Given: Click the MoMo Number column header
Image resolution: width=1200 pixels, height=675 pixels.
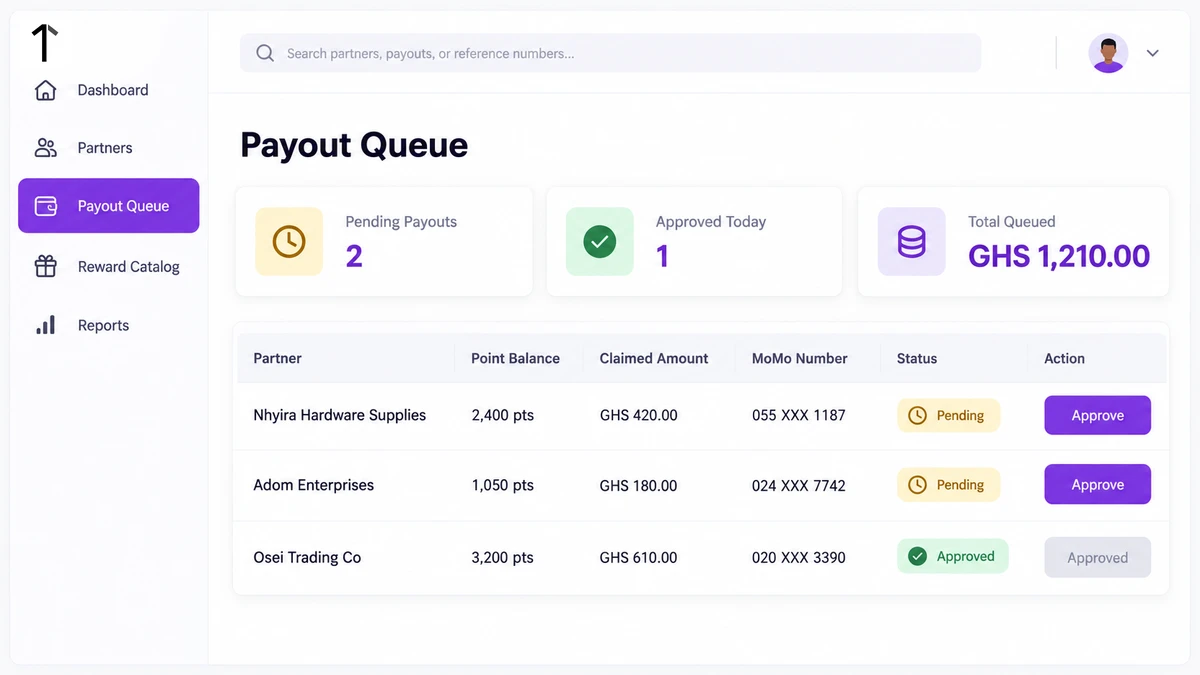Looking at the screenshot, I should 800,358.
